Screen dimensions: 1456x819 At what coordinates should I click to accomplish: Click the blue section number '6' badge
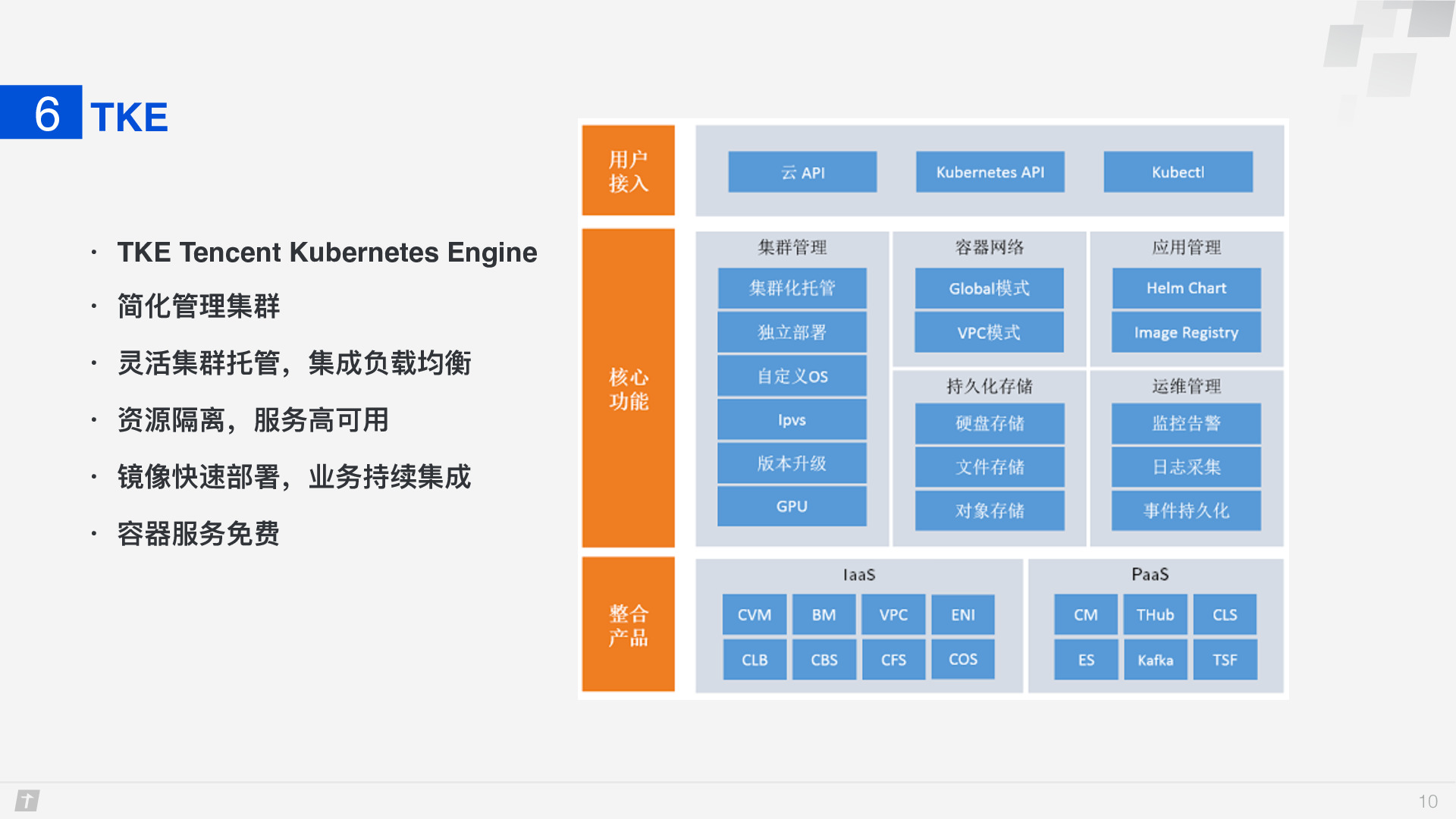tap(41, 112)
